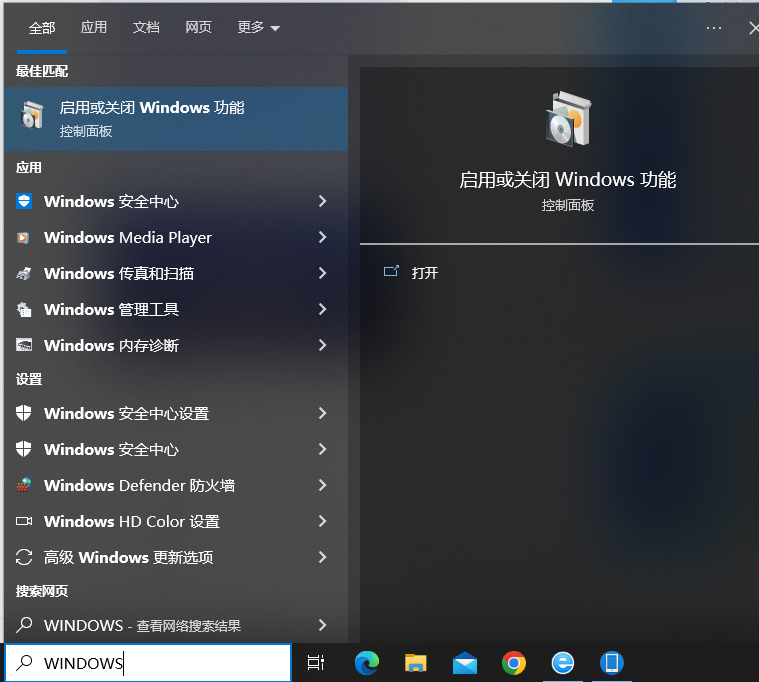Open Task View on the taskbar

[316, 662]
